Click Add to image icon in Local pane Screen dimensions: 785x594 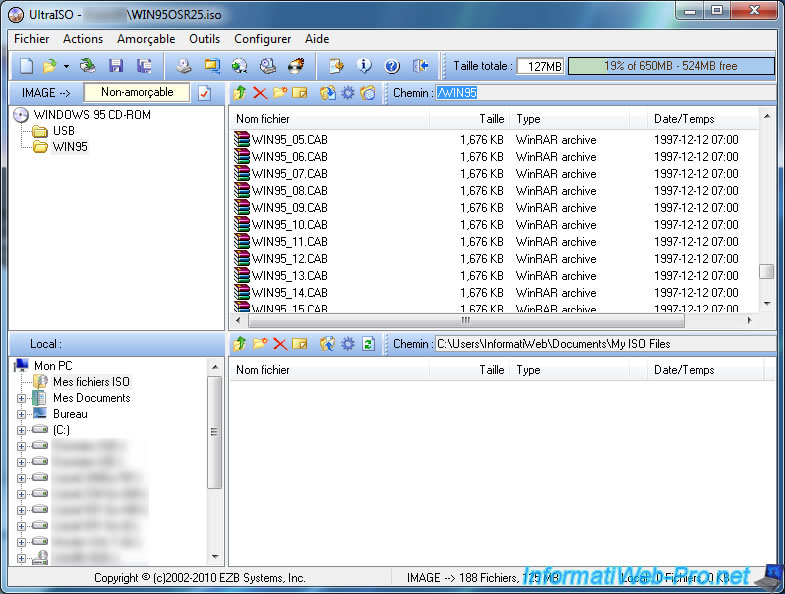pos(327,344)
